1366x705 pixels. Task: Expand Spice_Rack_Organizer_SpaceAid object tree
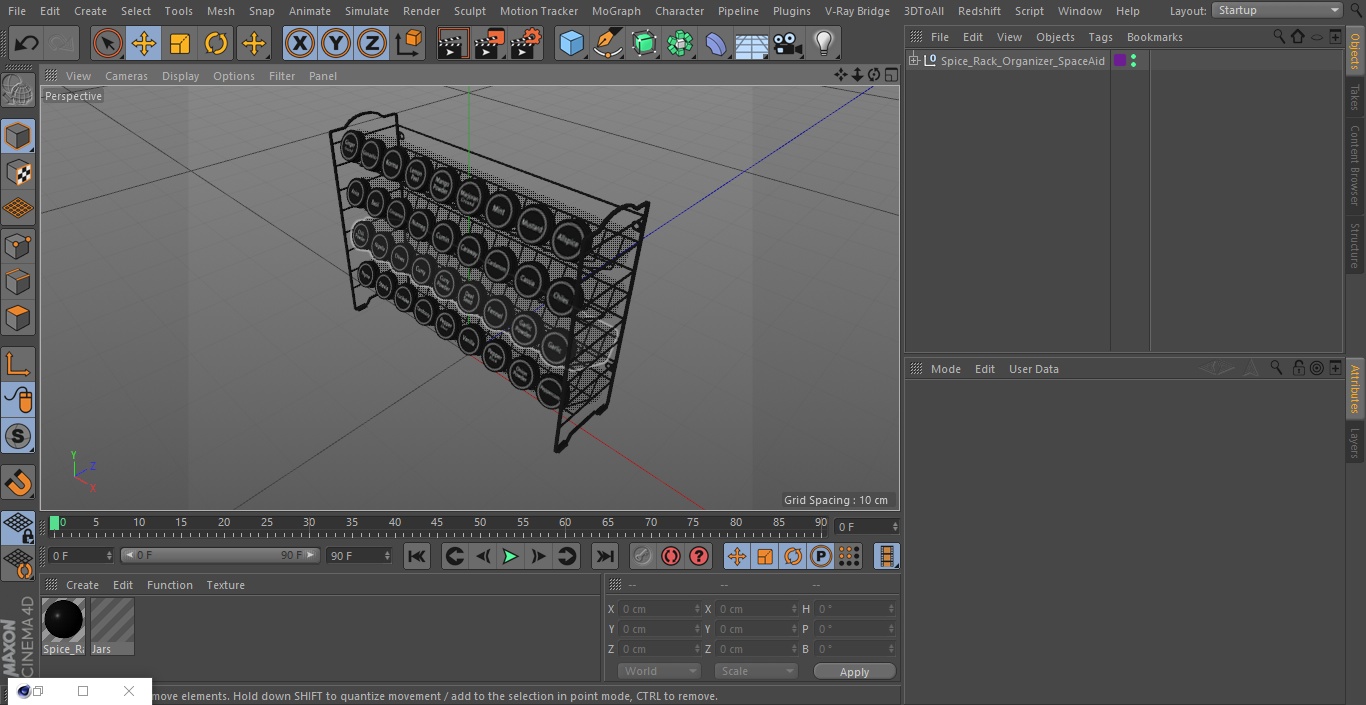(914, 61)
